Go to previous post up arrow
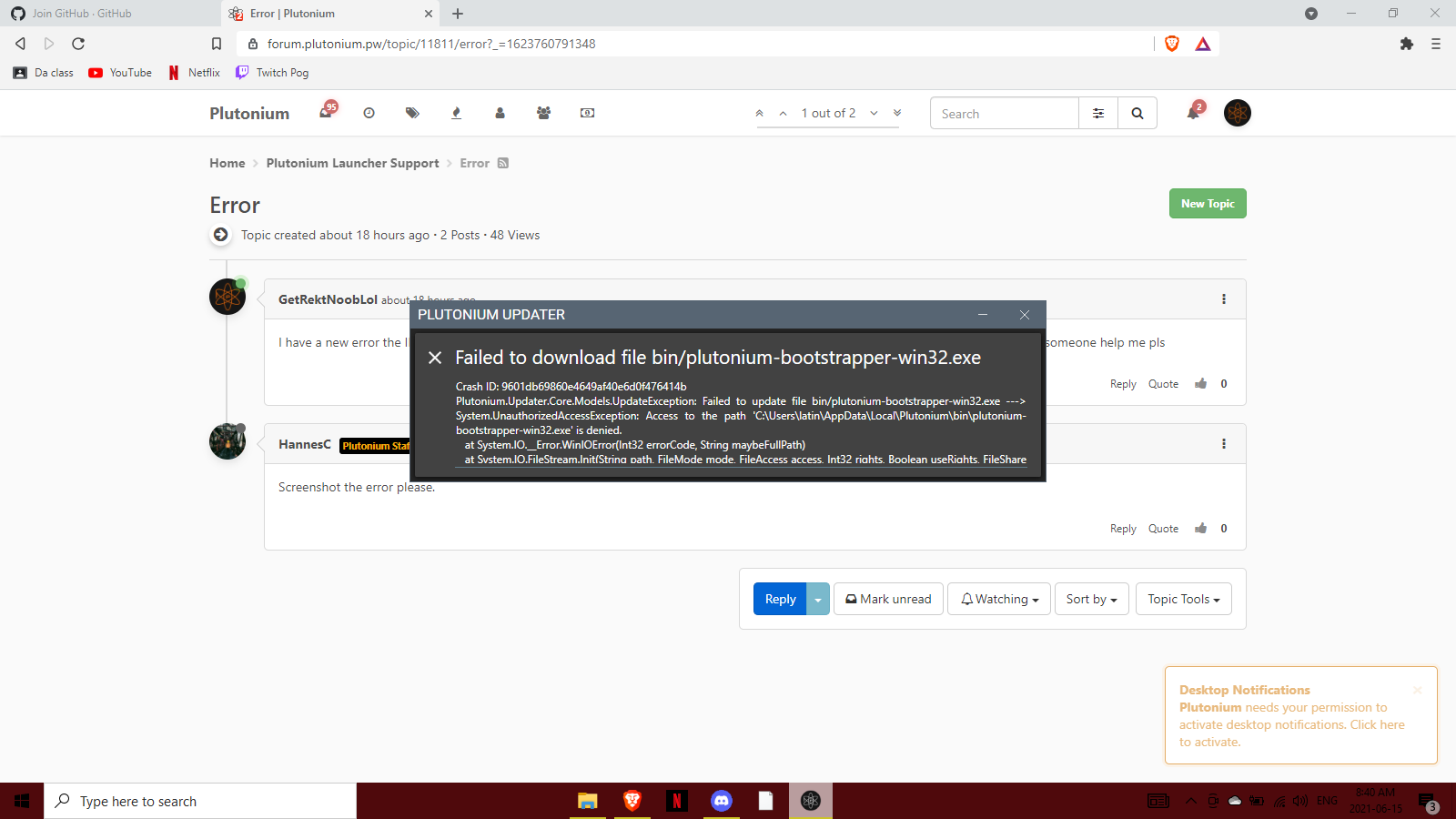The image size is (1456, 819). (x=783, y=113)
